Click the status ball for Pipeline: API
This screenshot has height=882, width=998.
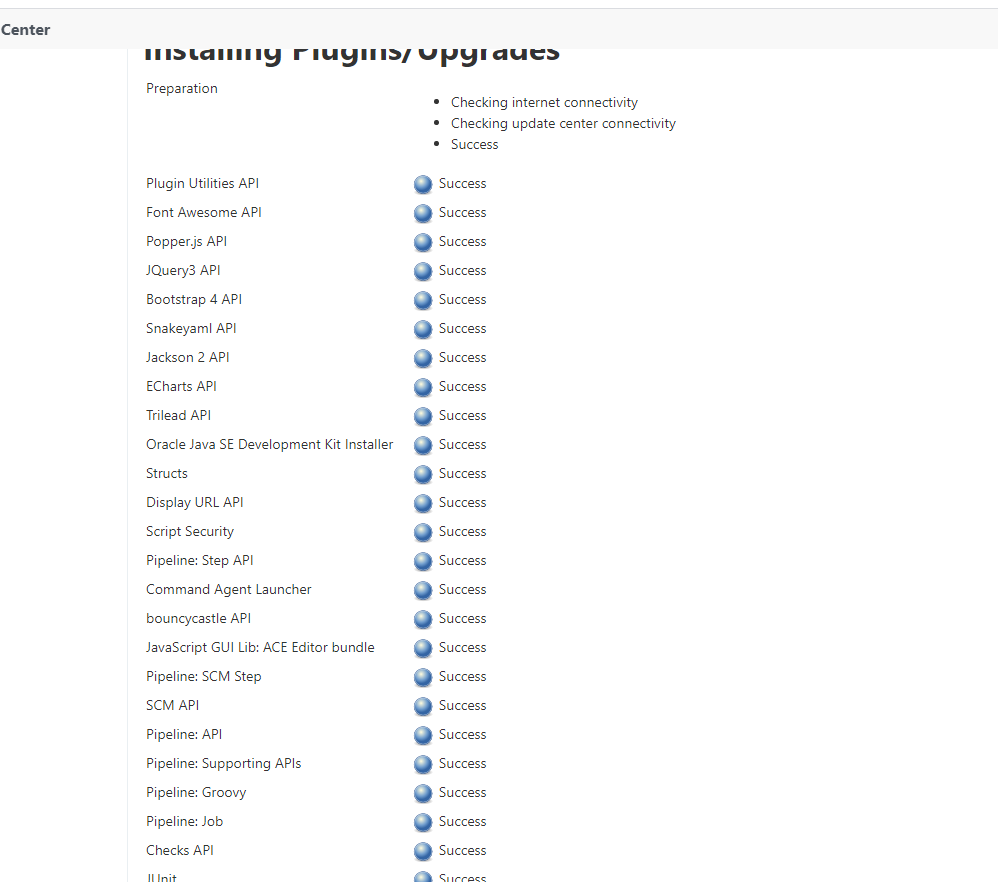coord(423,736)
